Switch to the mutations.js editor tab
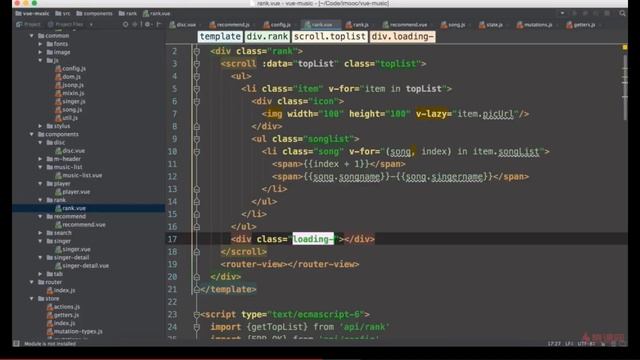 535,25
